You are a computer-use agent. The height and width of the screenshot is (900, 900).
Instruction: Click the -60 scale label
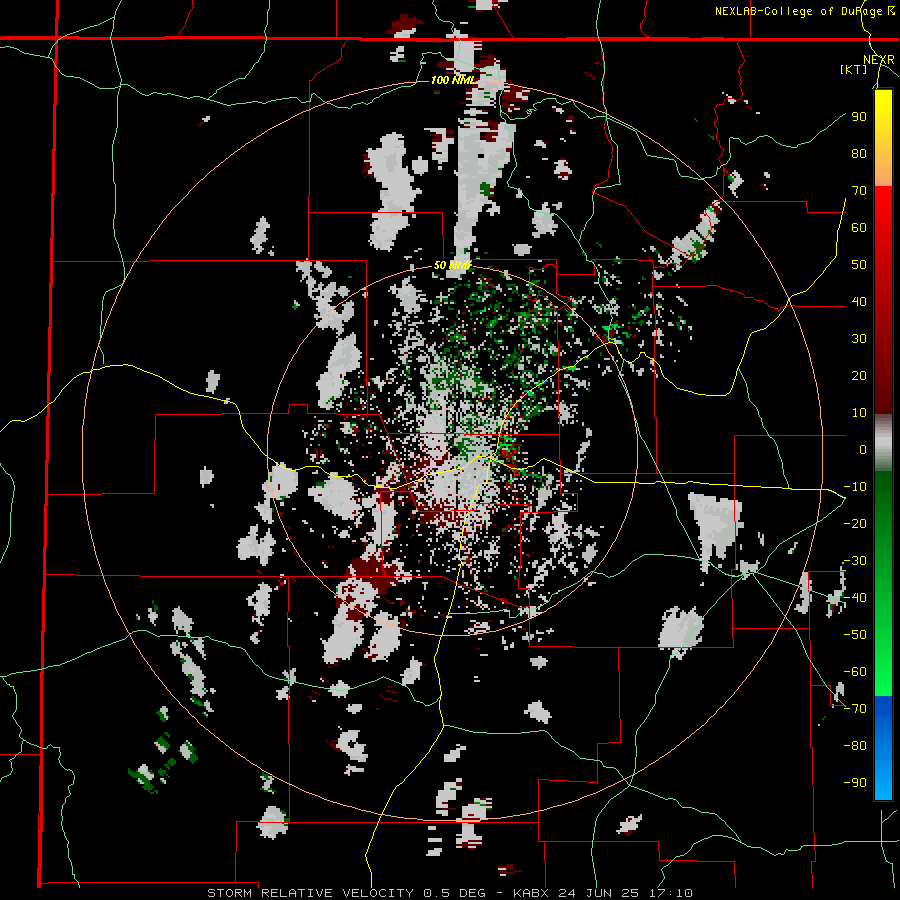click(855, 672)
